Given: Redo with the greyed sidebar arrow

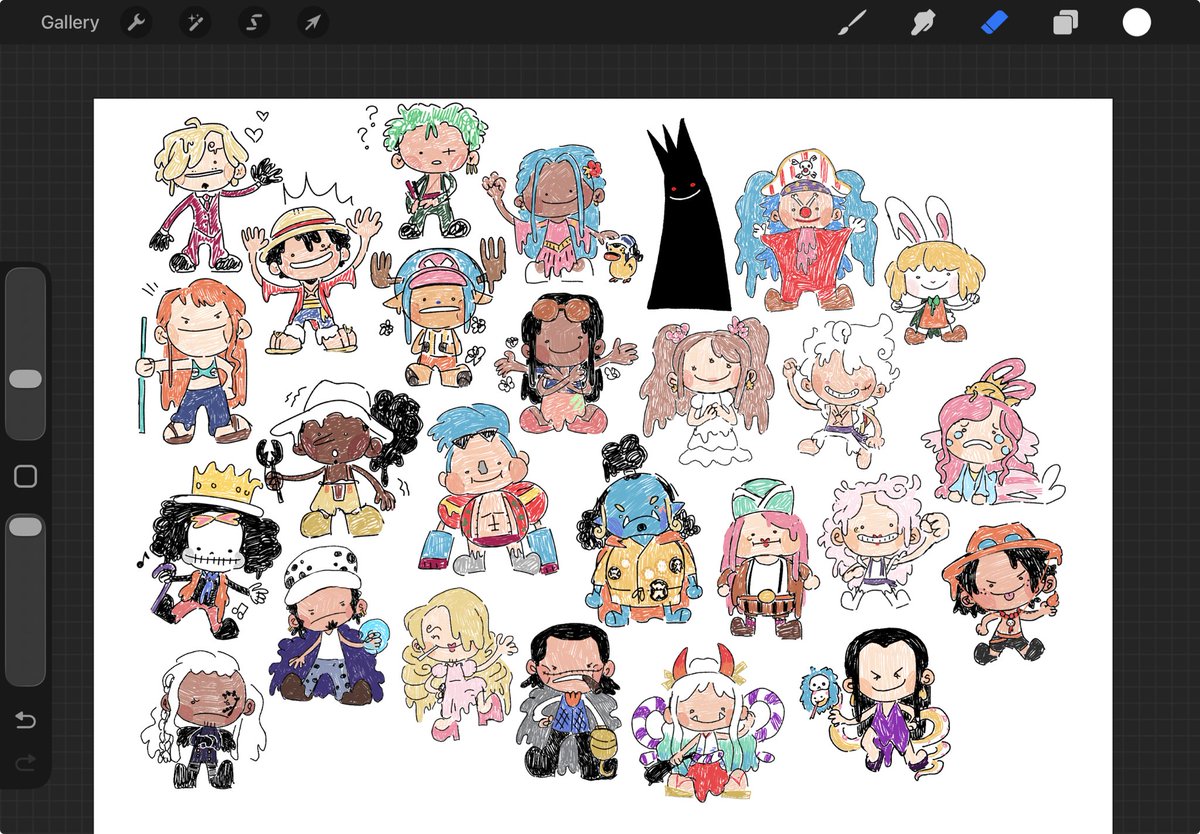Looking at the screenshot, I should (x=25, y=764).
